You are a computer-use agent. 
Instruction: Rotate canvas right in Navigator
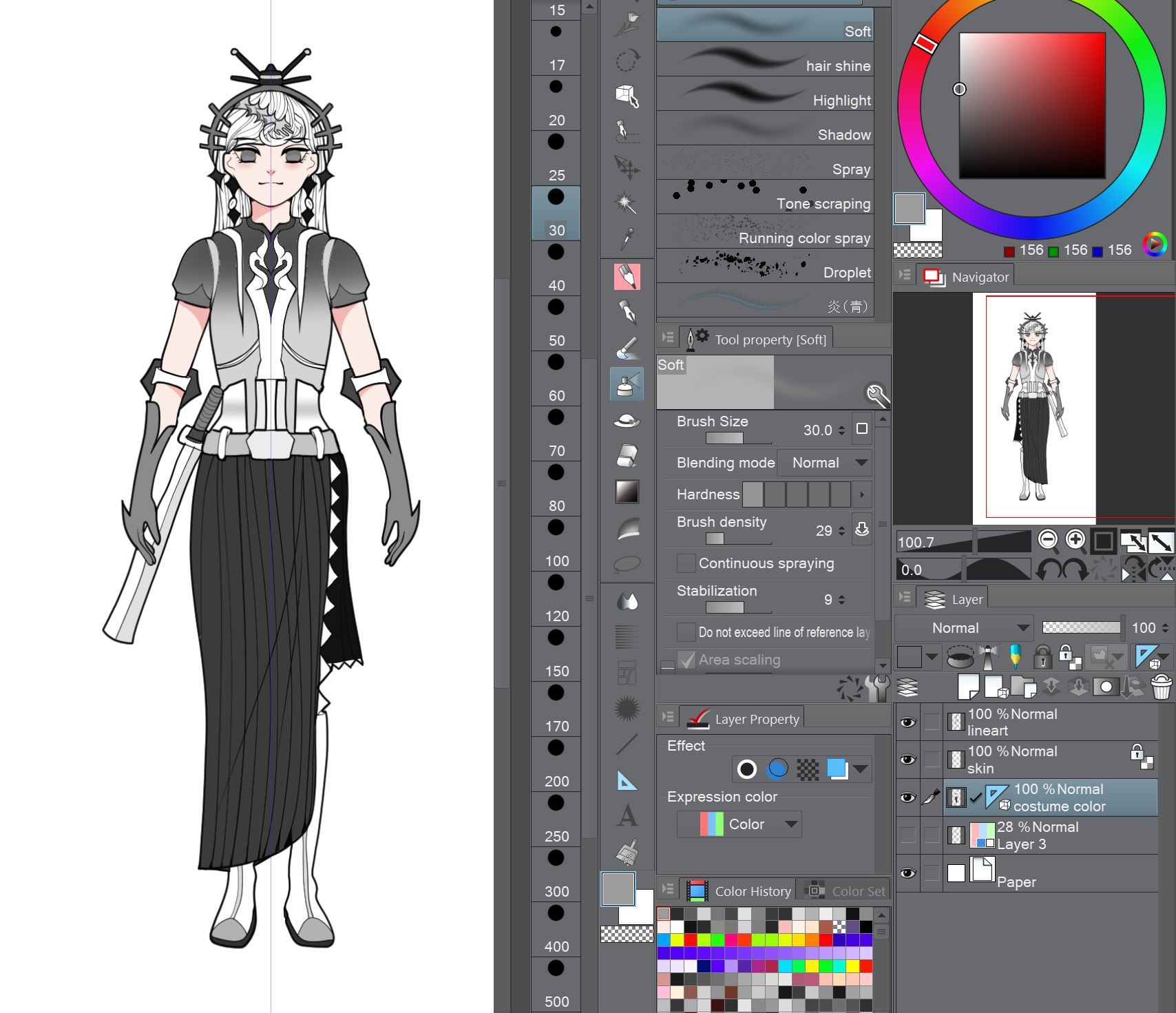click(x=1075, y=570)
